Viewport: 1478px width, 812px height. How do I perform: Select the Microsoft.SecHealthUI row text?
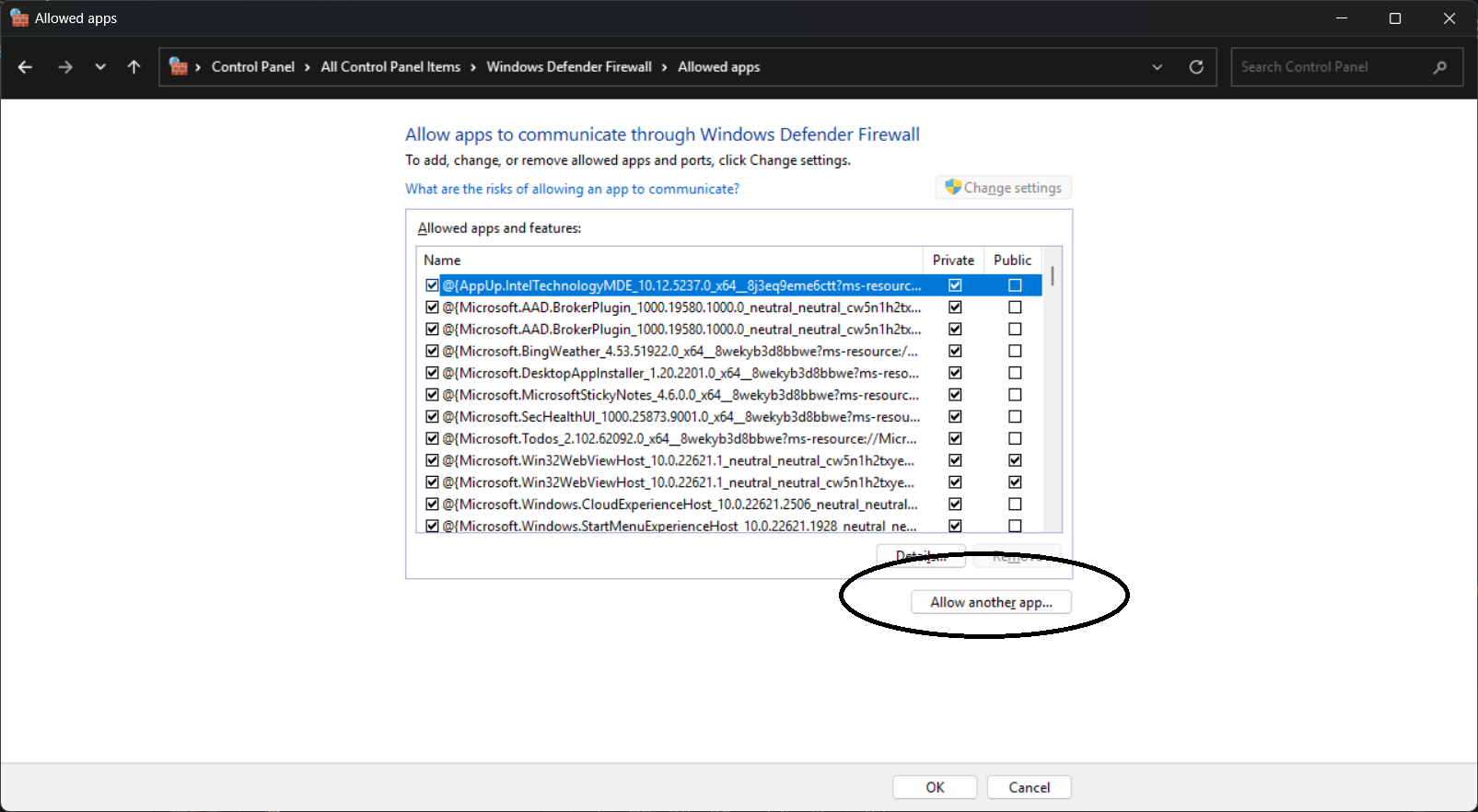tap(681, 416)
